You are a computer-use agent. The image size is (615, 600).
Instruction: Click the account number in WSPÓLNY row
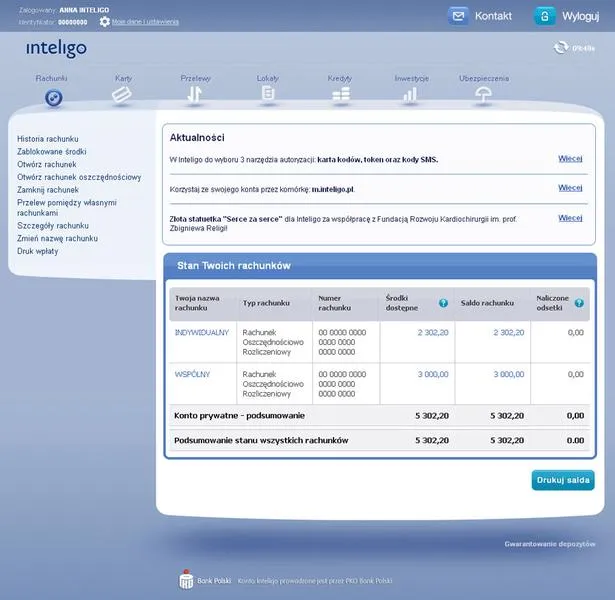[342, 384]
